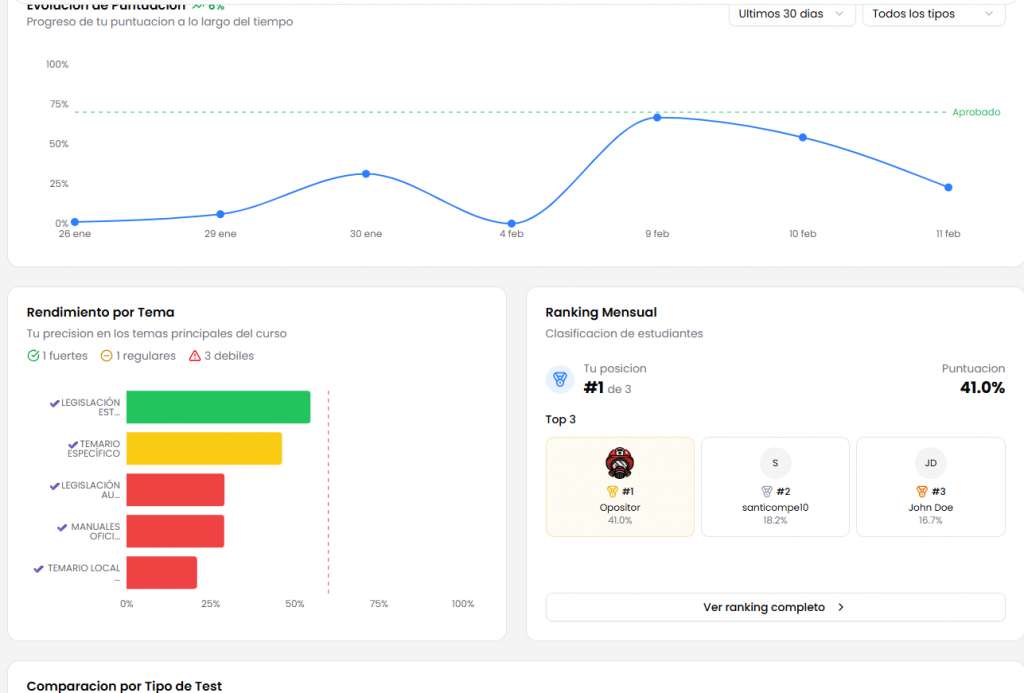Click the santicompe10 'S' avatar circle
Viewport: 1024px width, 693px height.
pos(775,463)
